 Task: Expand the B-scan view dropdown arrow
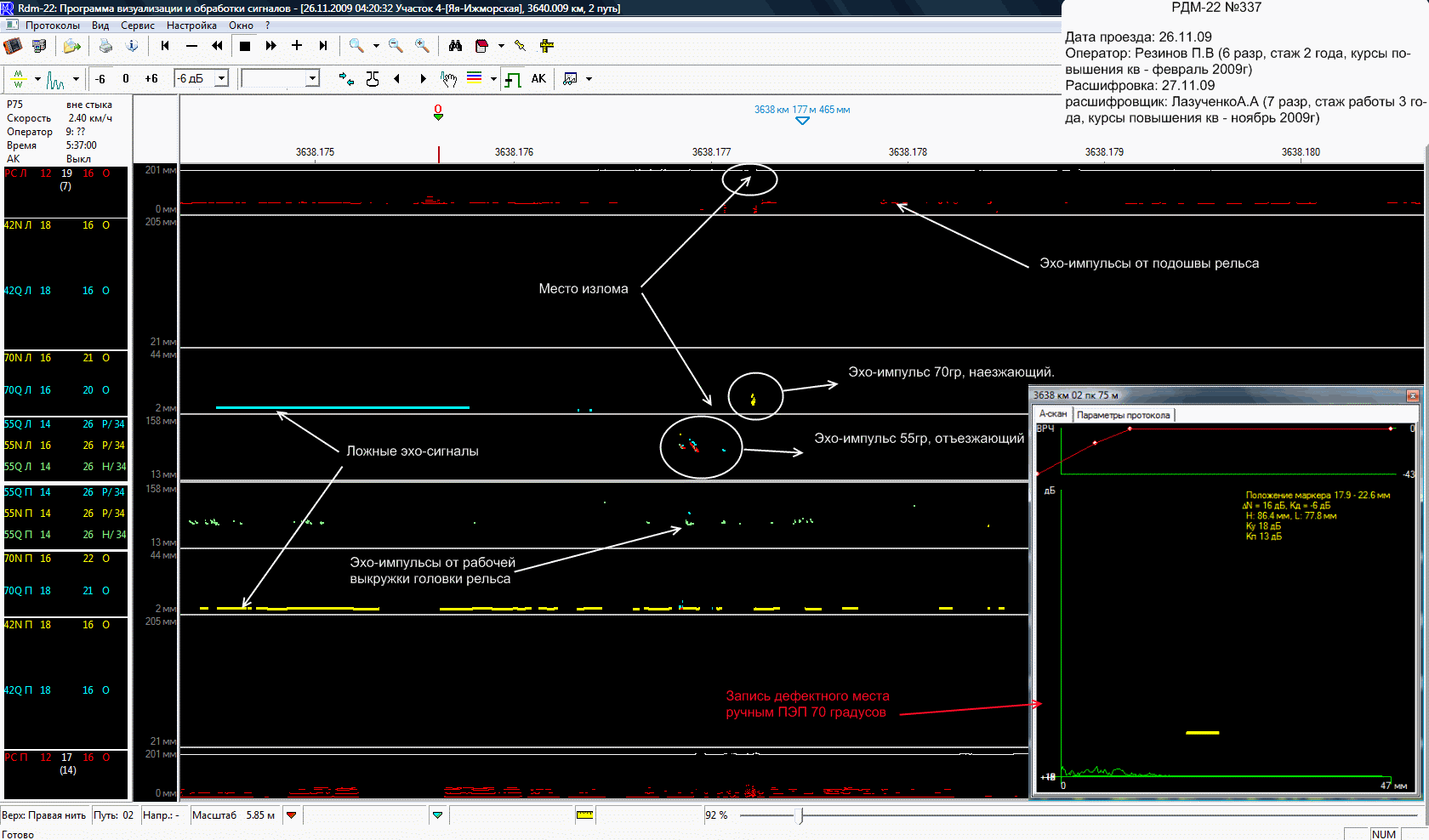pos(37,79)
